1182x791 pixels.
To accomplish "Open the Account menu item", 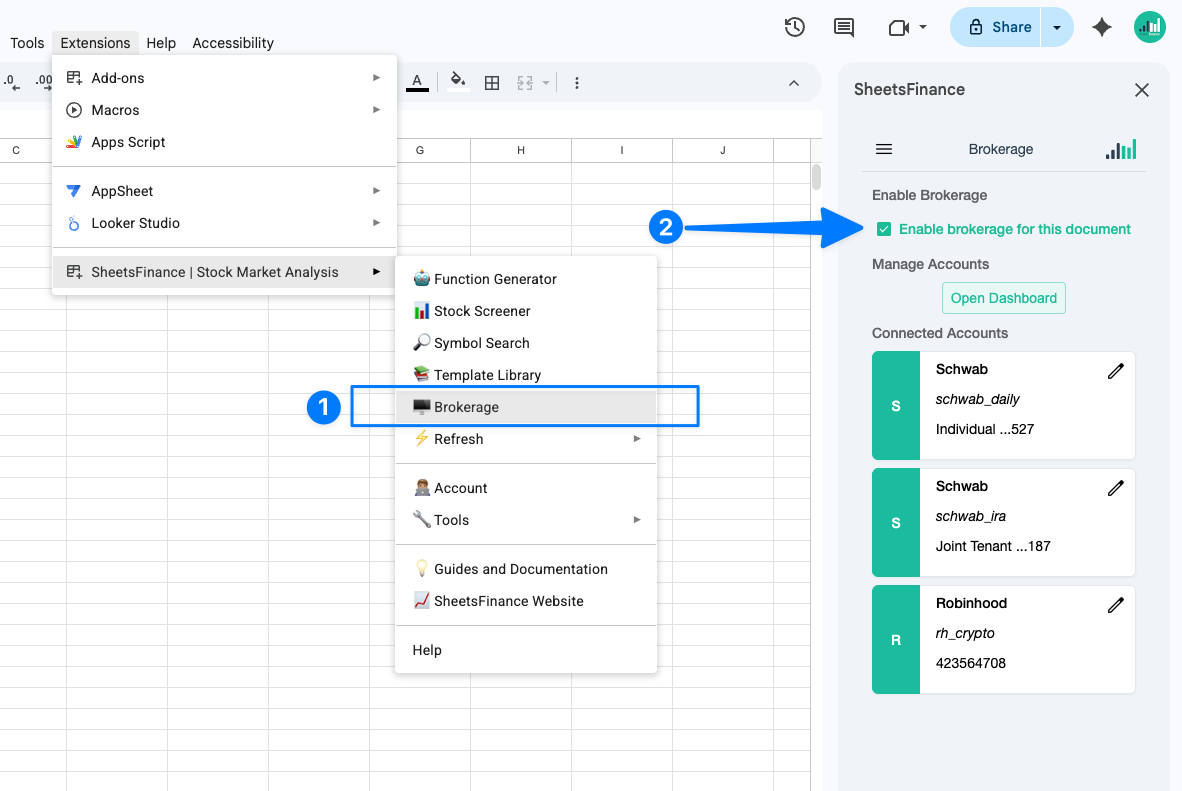I will click(x=525, y=488).
